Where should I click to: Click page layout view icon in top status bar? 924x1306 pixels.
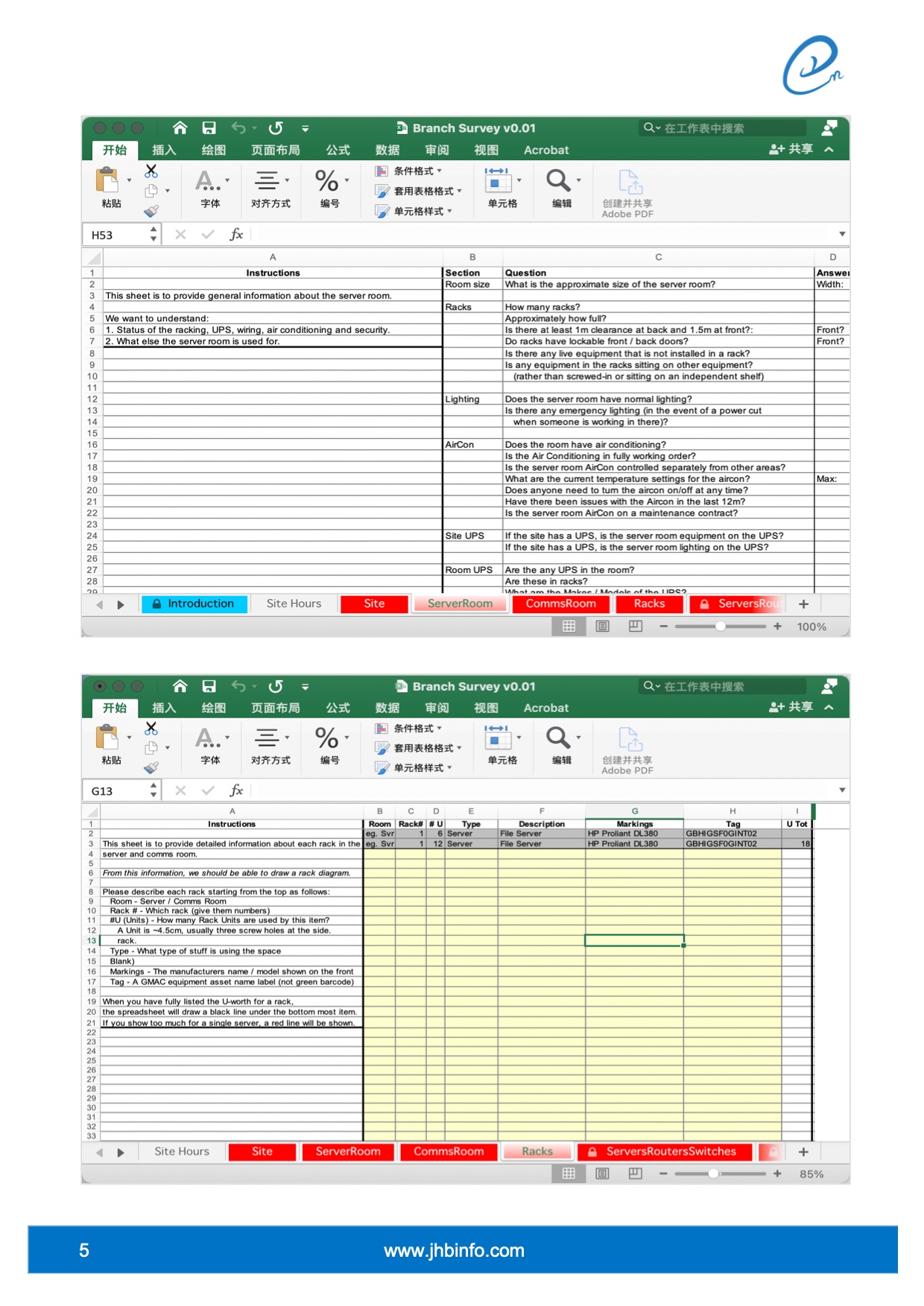[x=602, y=627]
